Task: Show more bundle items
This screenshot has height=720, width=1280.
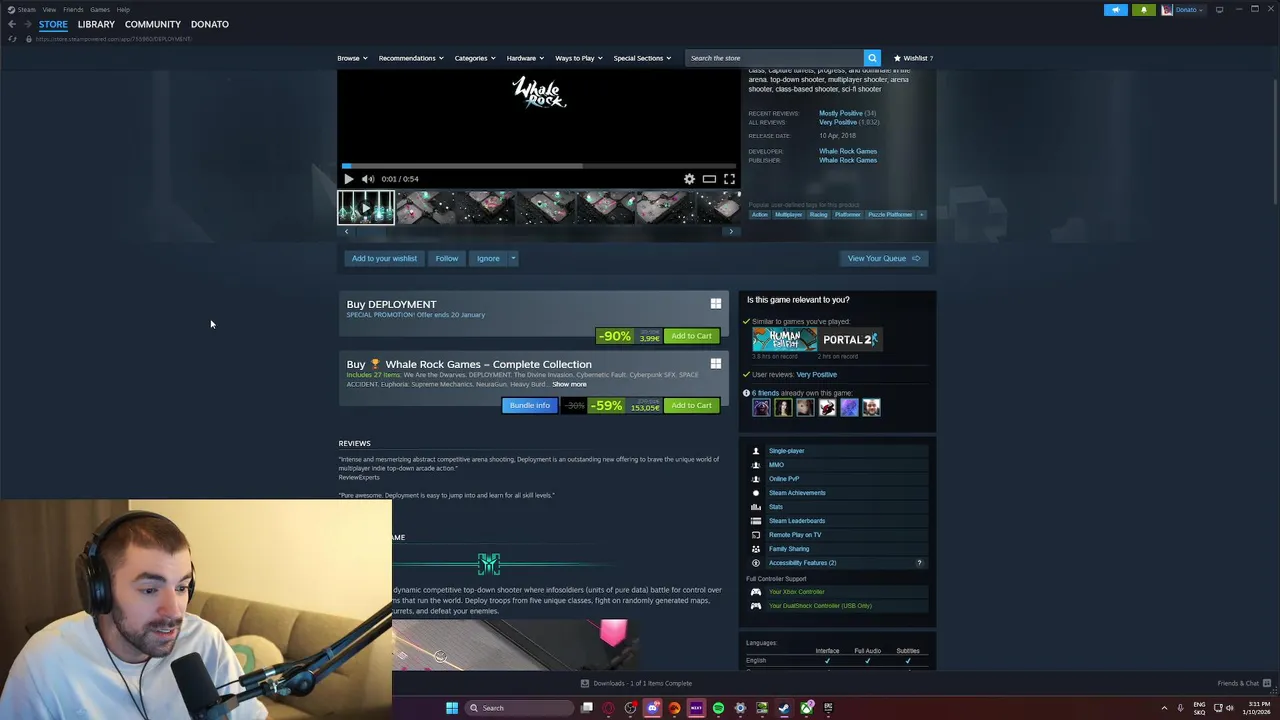Action: click(569, 384)
